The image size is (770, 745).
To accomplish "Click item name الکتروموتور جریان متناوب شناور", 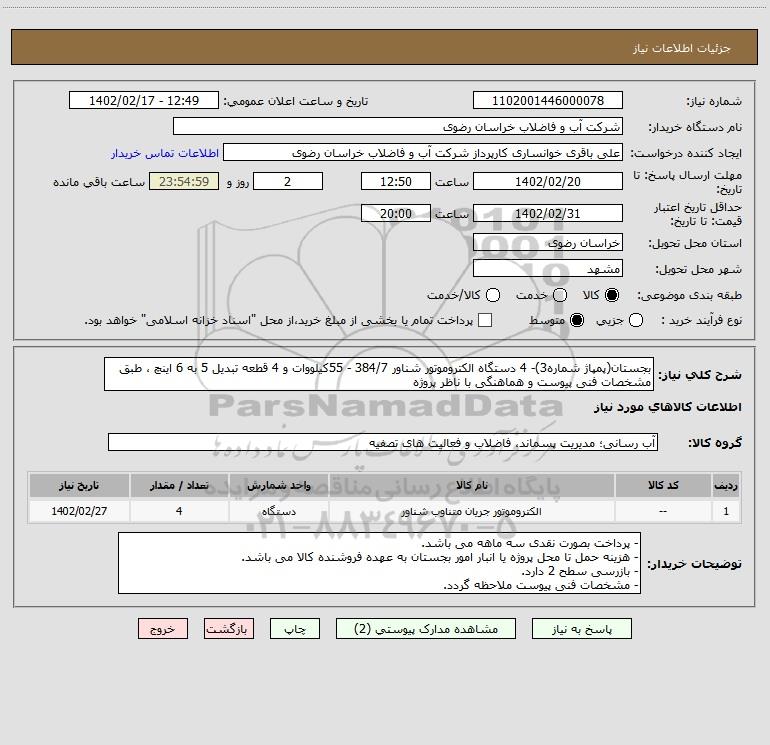I will (471, 511).
